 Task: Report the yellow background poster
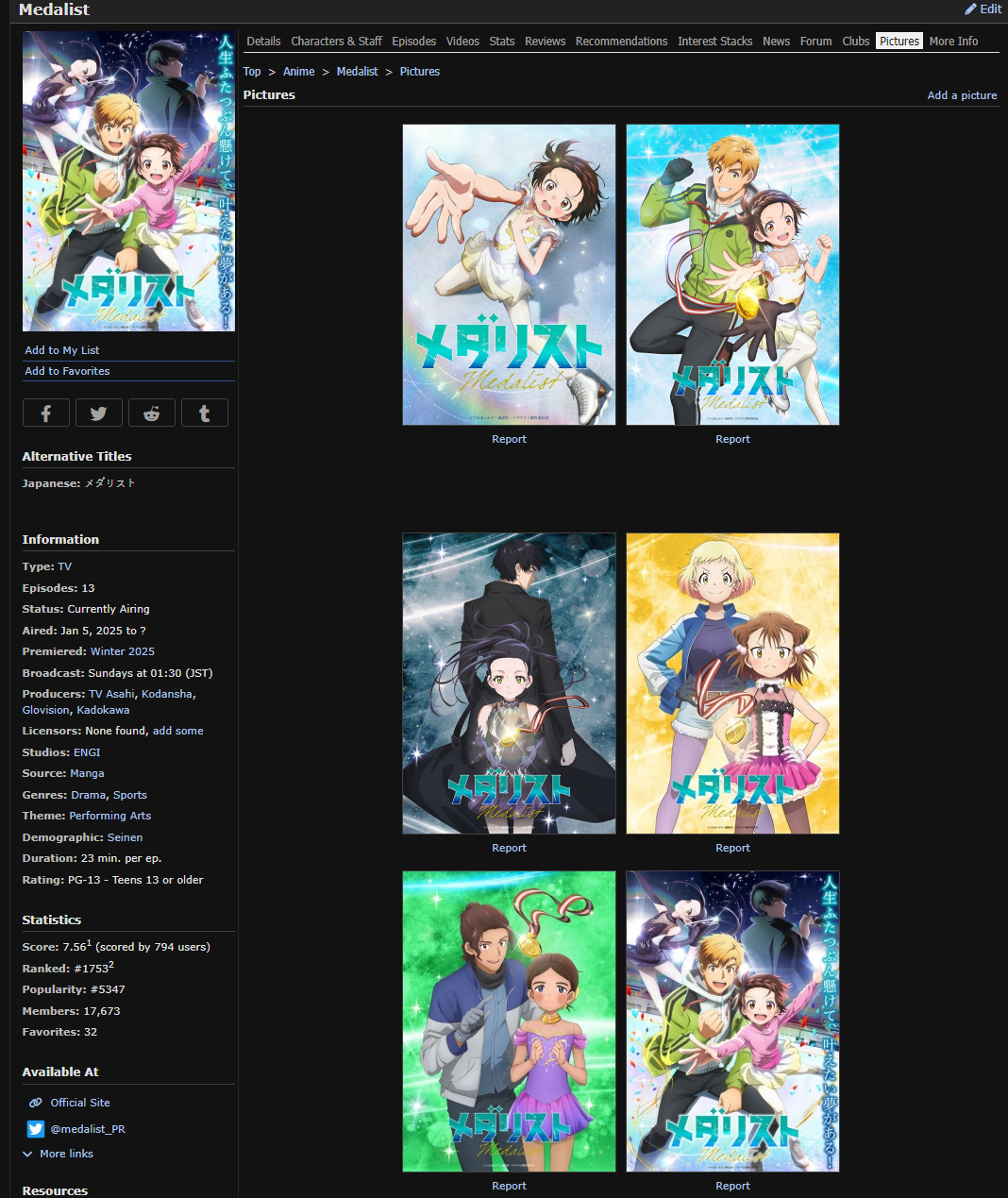[x=732, y=848]
